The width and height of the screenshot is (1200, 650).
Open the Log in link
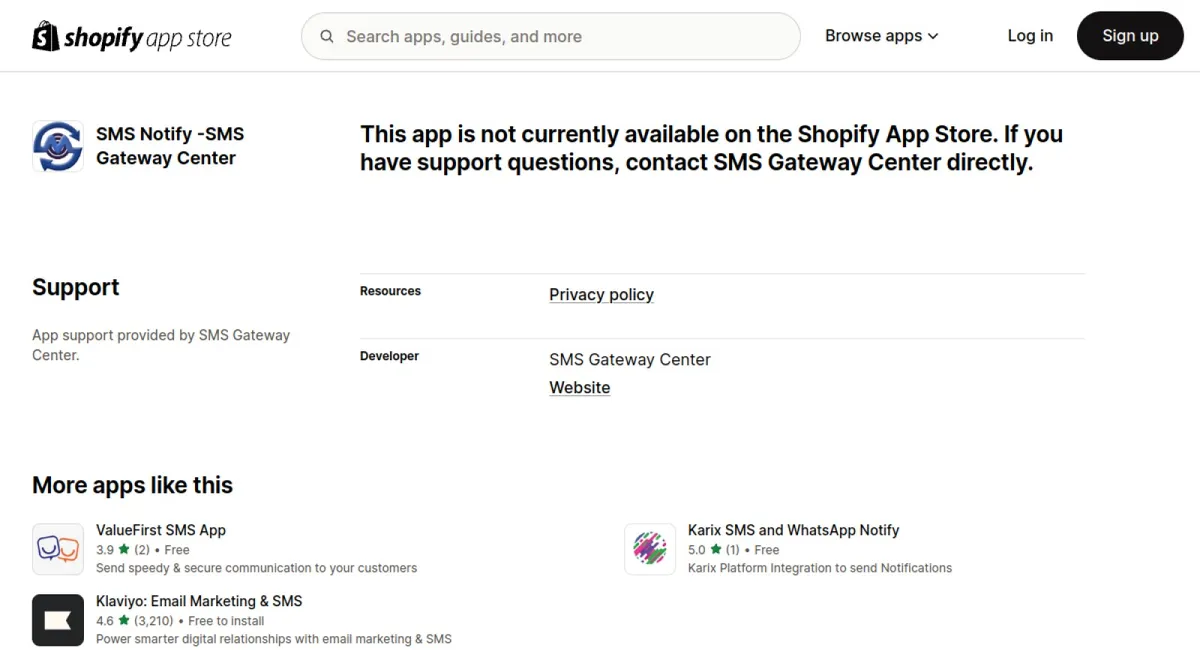click(1030, 36)
